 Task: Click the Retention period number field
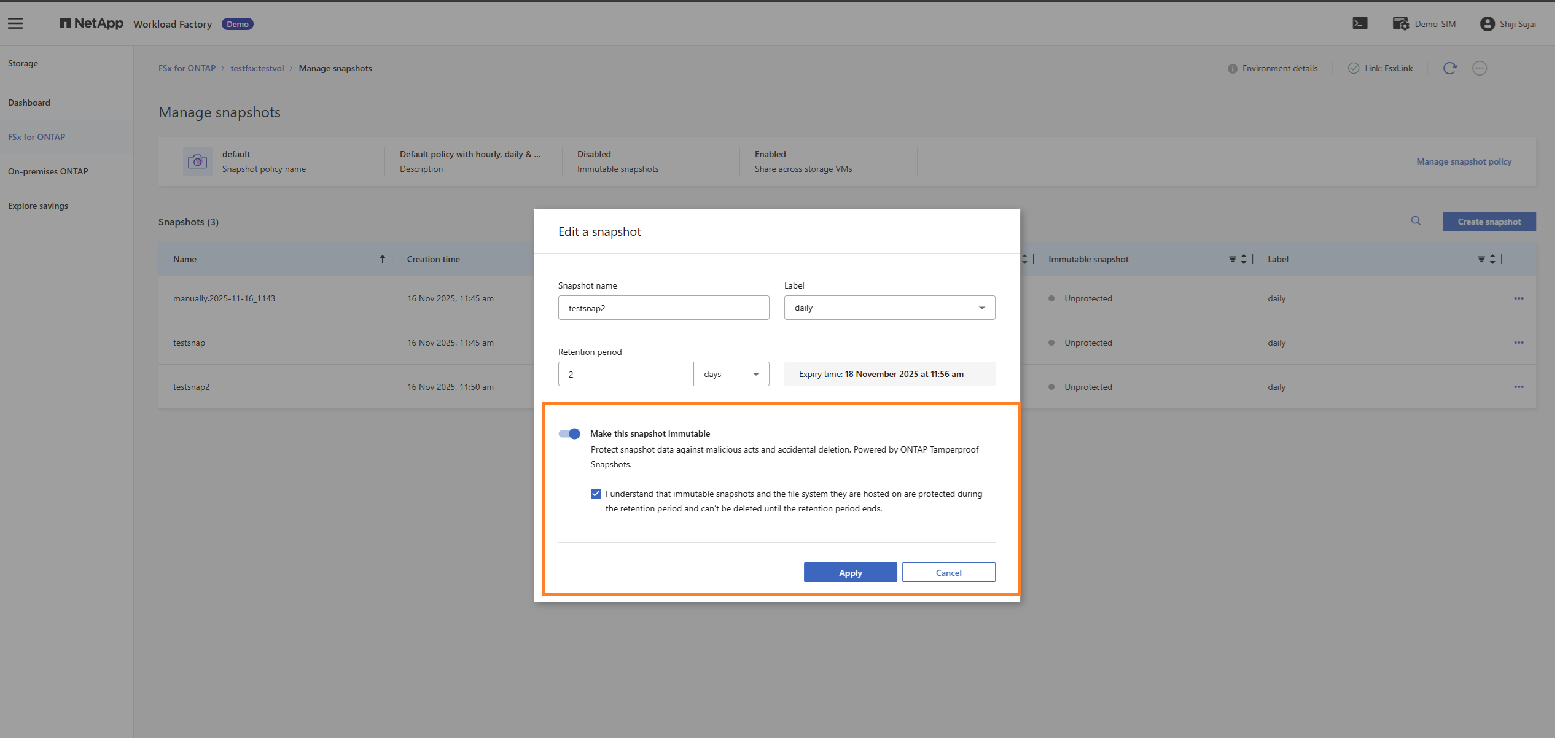point(625,374)
